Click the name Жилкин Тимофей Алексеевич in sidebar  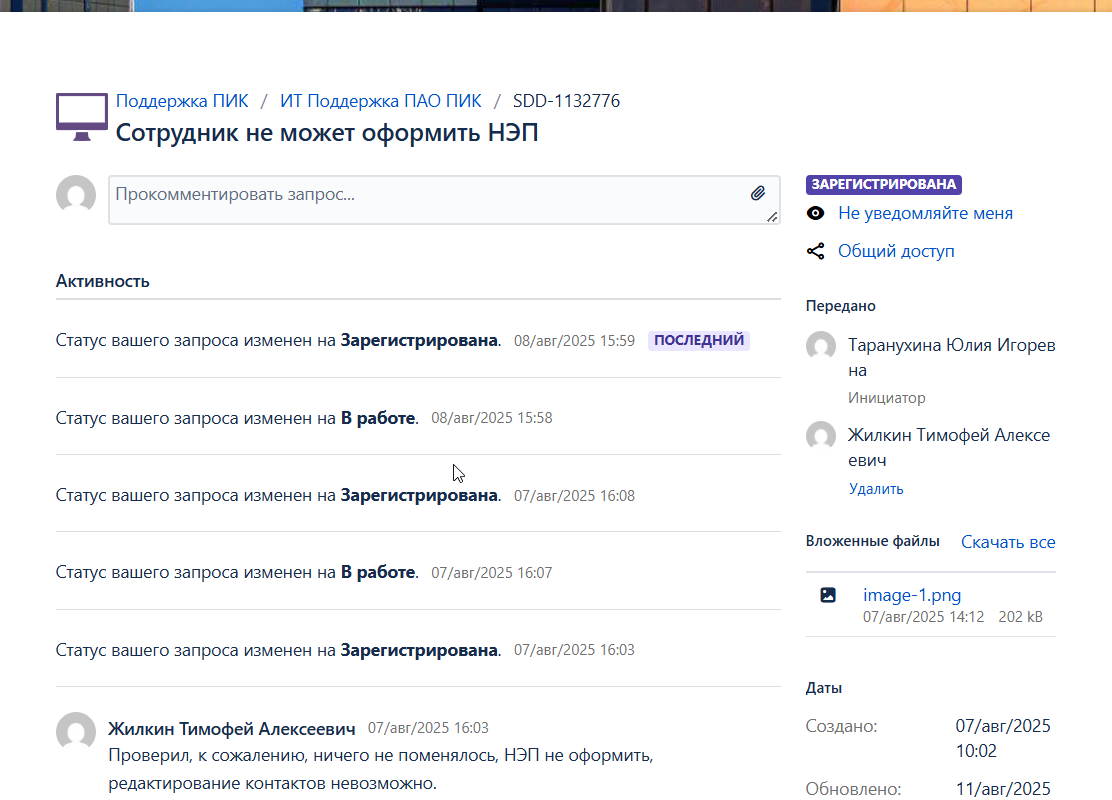coord(949,448)
